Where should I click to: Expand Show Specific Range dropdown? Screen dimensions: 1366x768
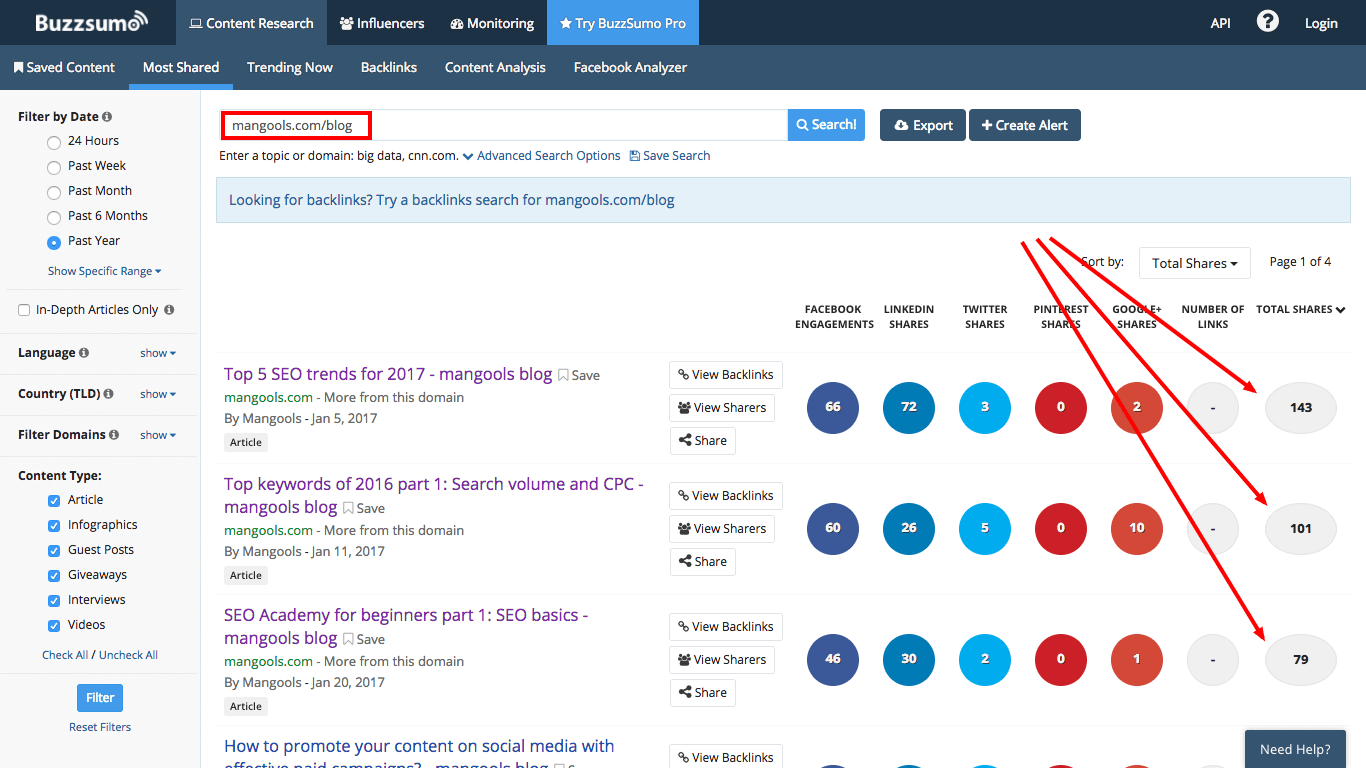tap(105, 271)
